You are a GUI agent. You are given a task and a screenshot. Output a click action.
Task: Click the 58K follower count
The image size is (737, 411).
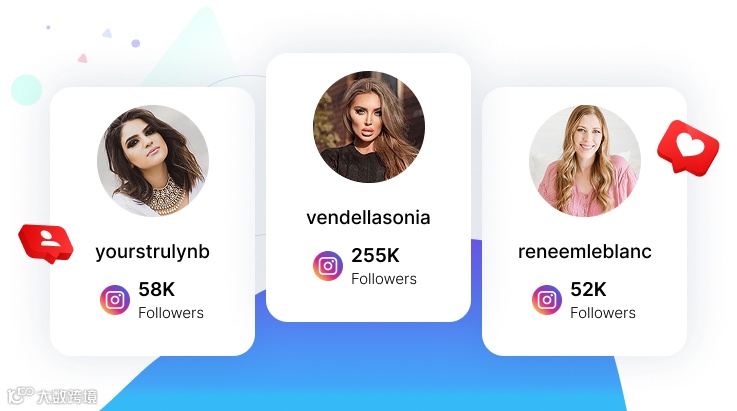coord(157,289)
